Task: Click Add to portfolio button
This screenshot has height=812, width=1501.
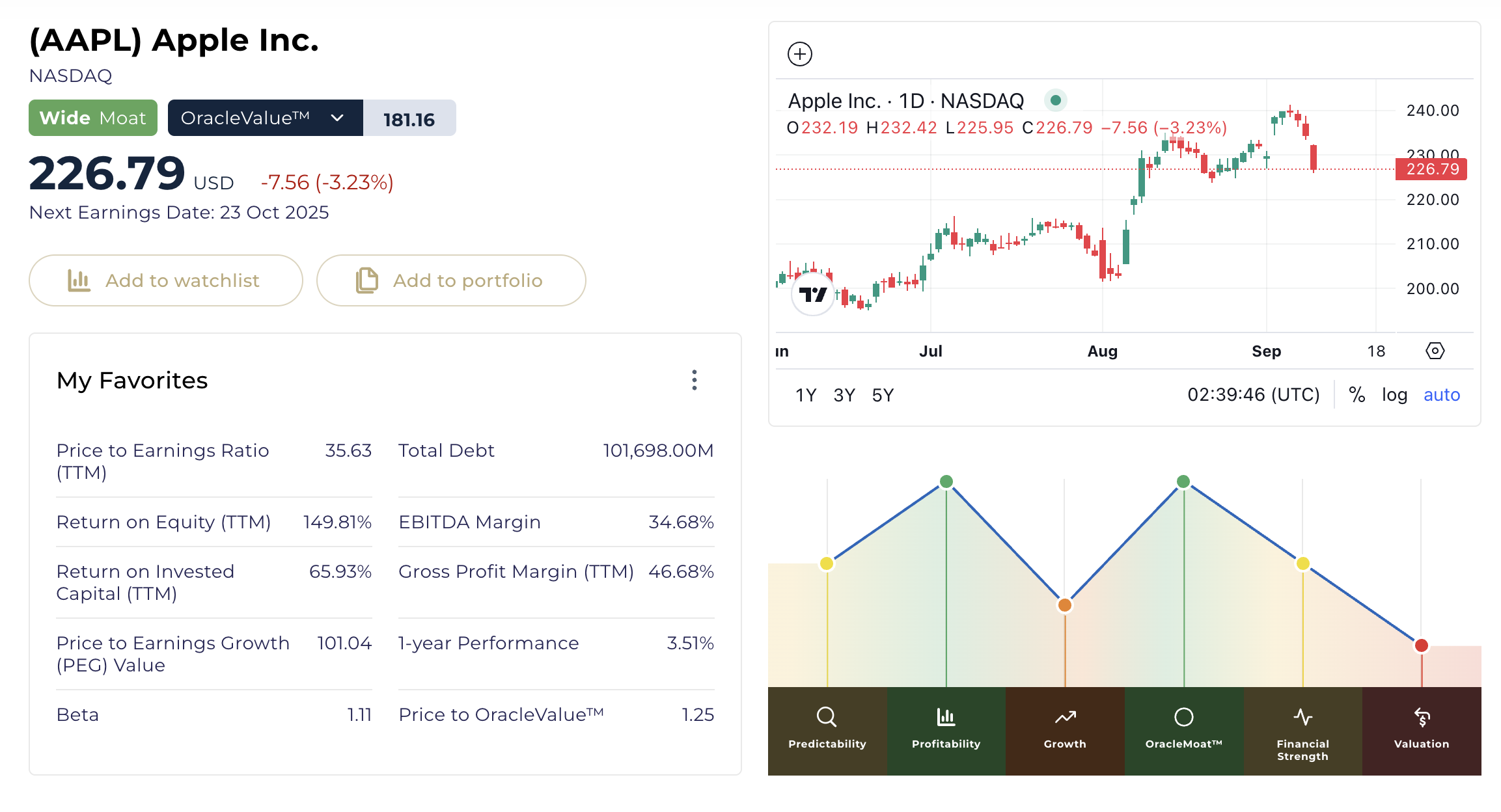Action: tap(451, 280)
